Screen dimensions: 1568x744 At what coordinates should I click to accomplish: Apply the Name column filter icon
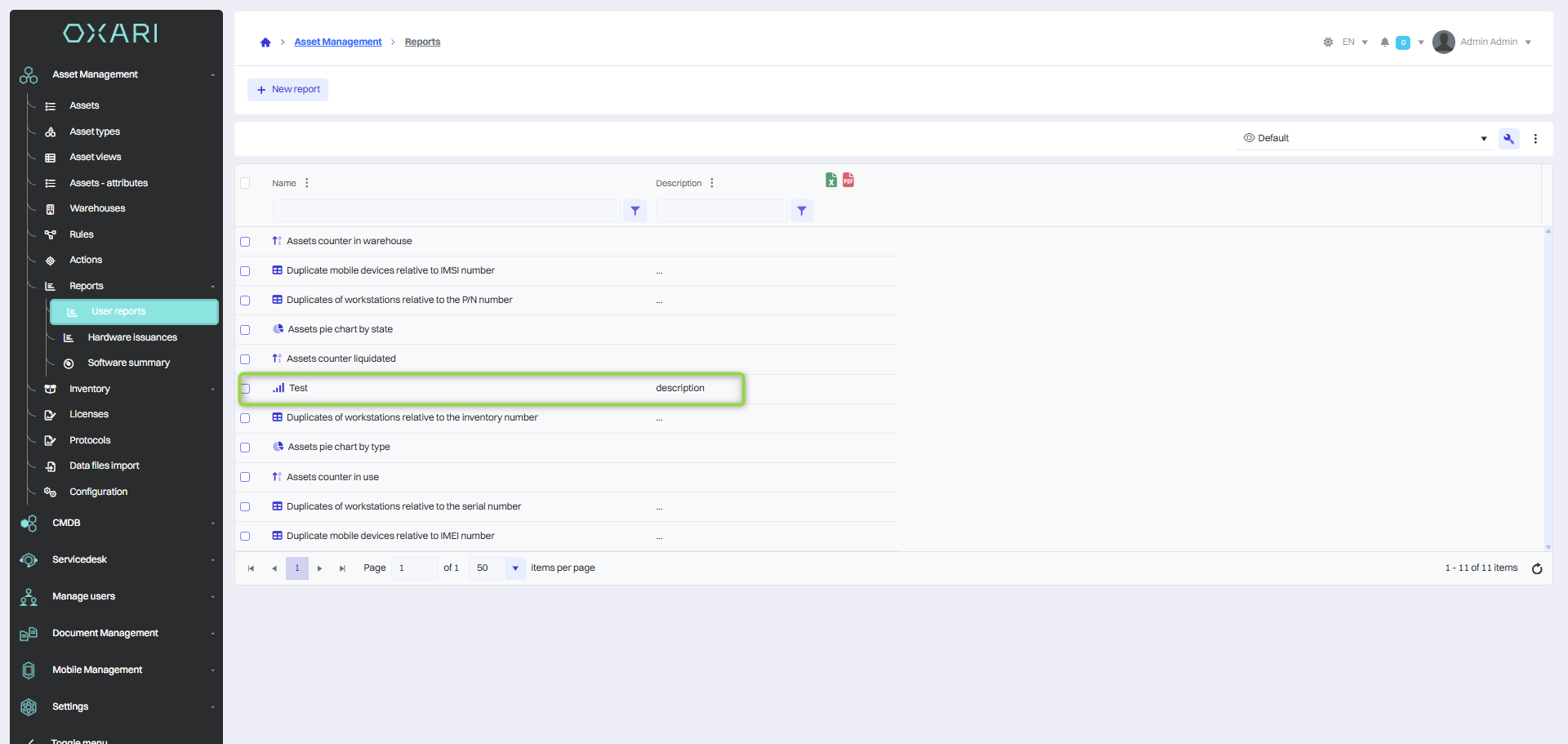tap(635, 212)
